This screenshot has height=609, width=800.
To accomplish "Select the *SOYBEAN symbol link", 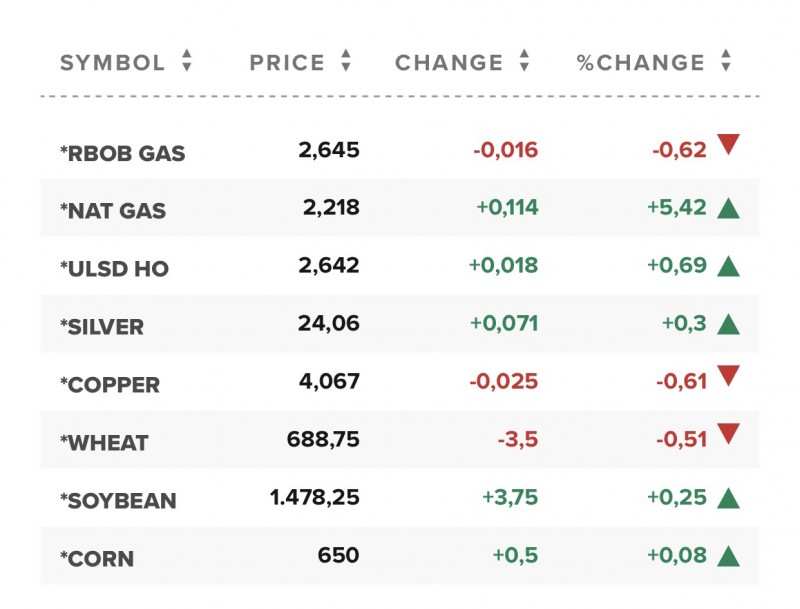I will click(x=118, y=501).
